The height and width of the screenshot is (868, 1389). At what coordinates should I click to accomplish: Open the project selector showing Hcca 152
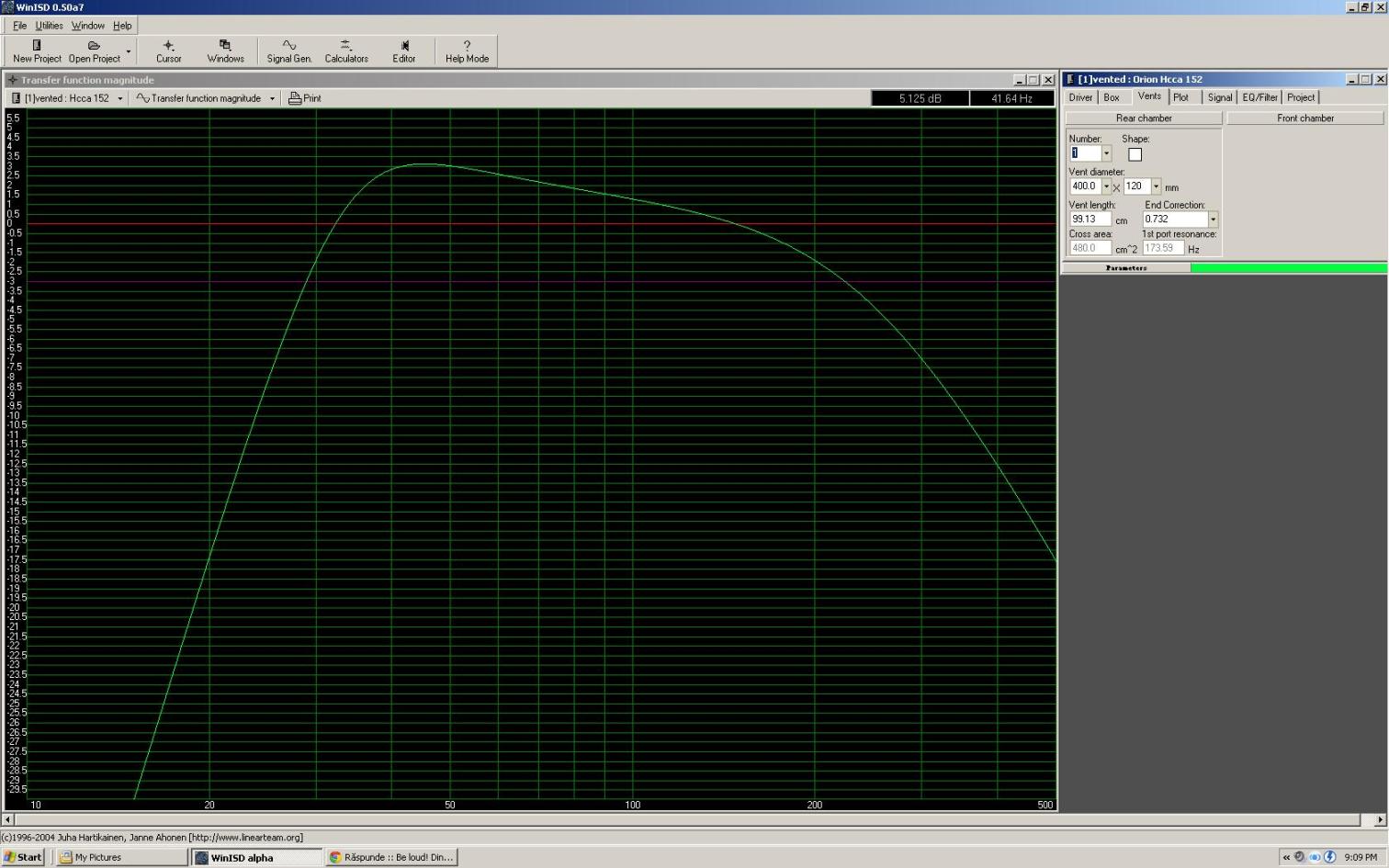(119, 98)
